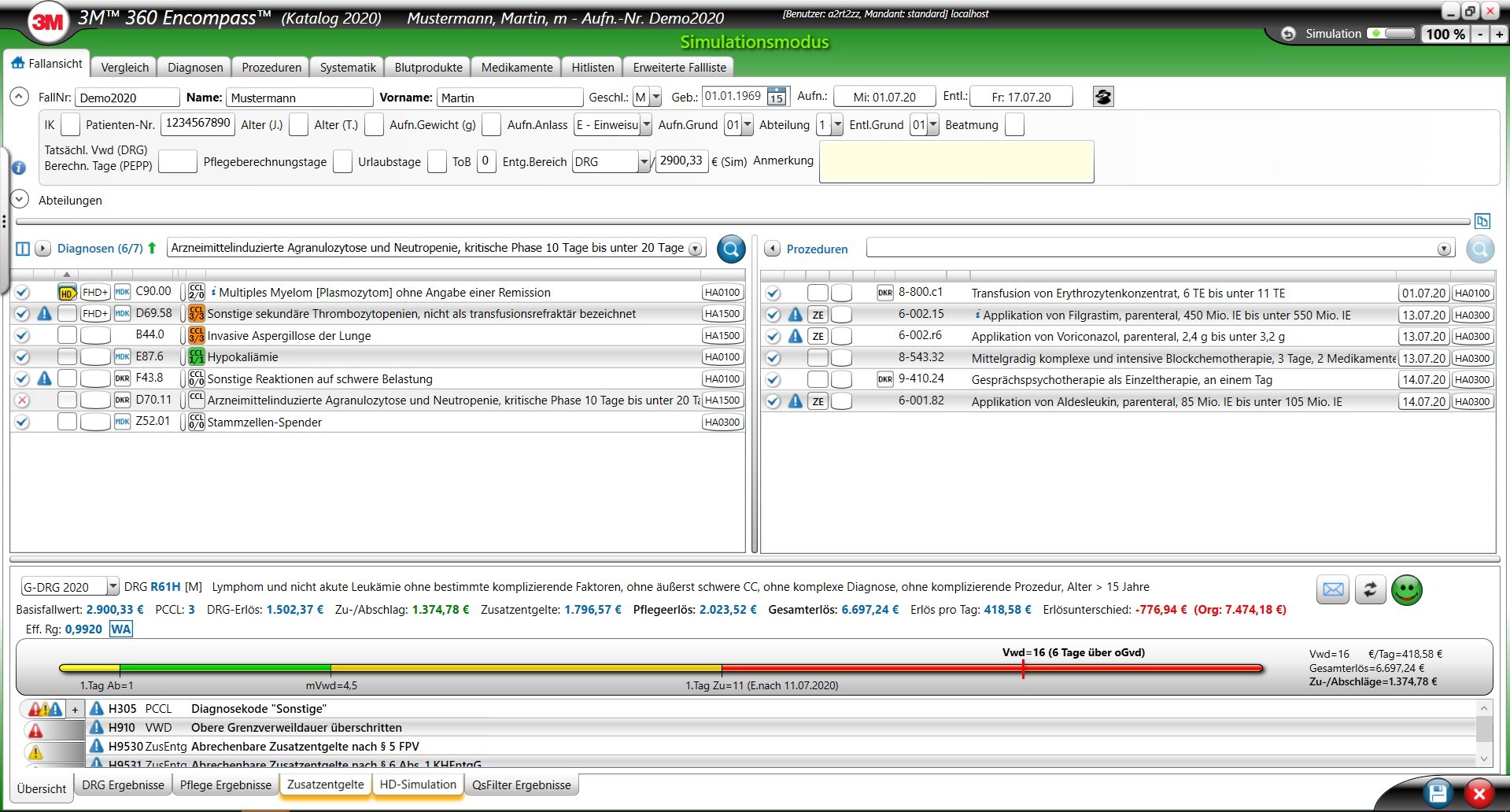The width and height of the screenshot is (1510, 812).
Task: Toggle the red X mark on D70.11 row
Action: 22,400
